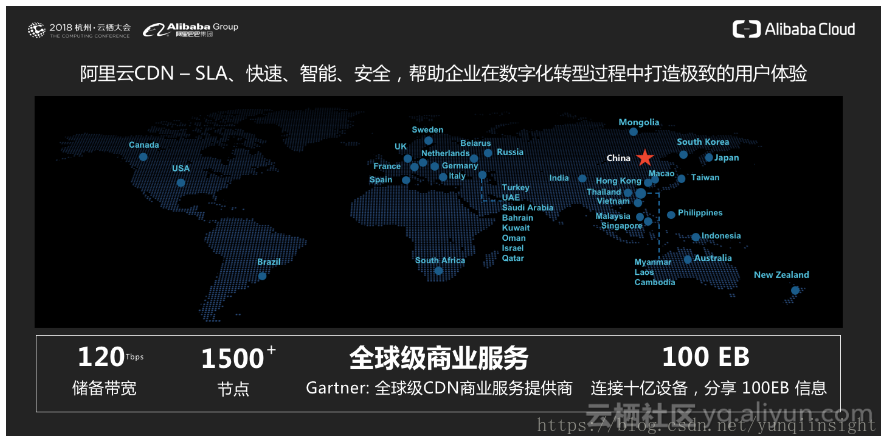
Task: Select the map dot under Mongolia label
Action: (634, 132)
